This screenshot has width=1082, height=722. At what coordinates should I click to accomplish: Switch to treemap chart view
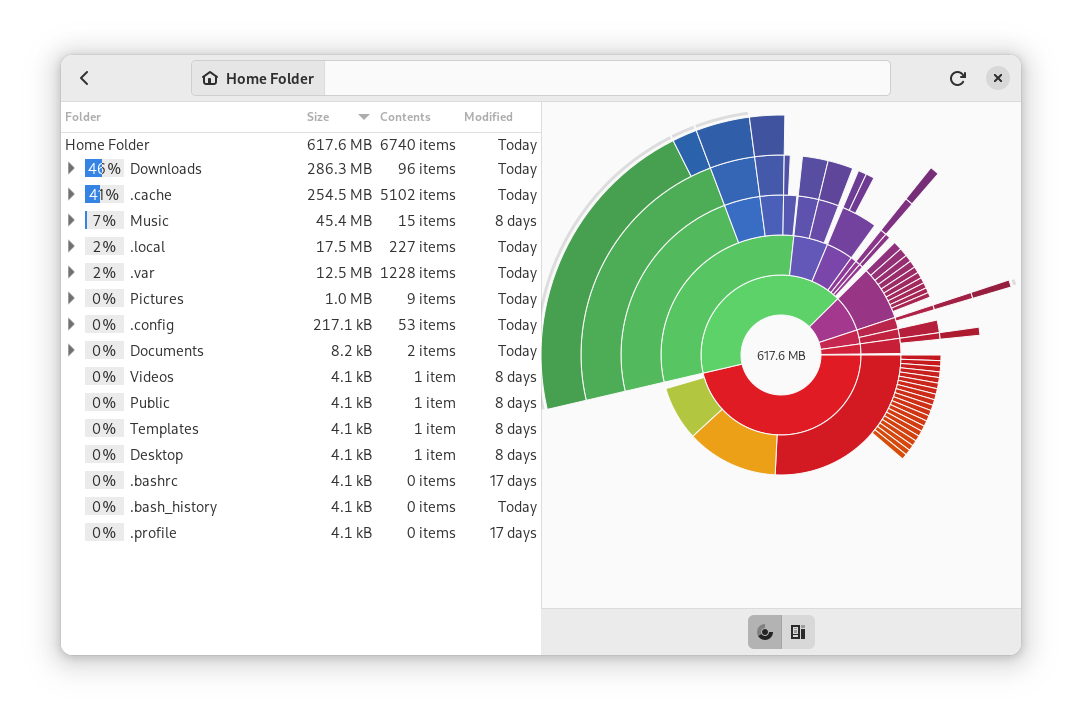click(x=798, y=632)
